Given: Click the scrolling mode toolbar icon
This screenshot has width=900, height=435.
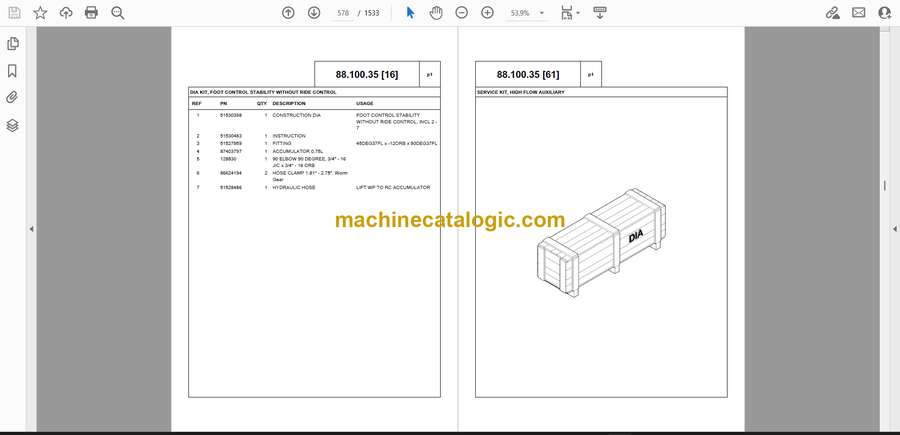Looking at the screenshot, I should click(x=600, y=13).
